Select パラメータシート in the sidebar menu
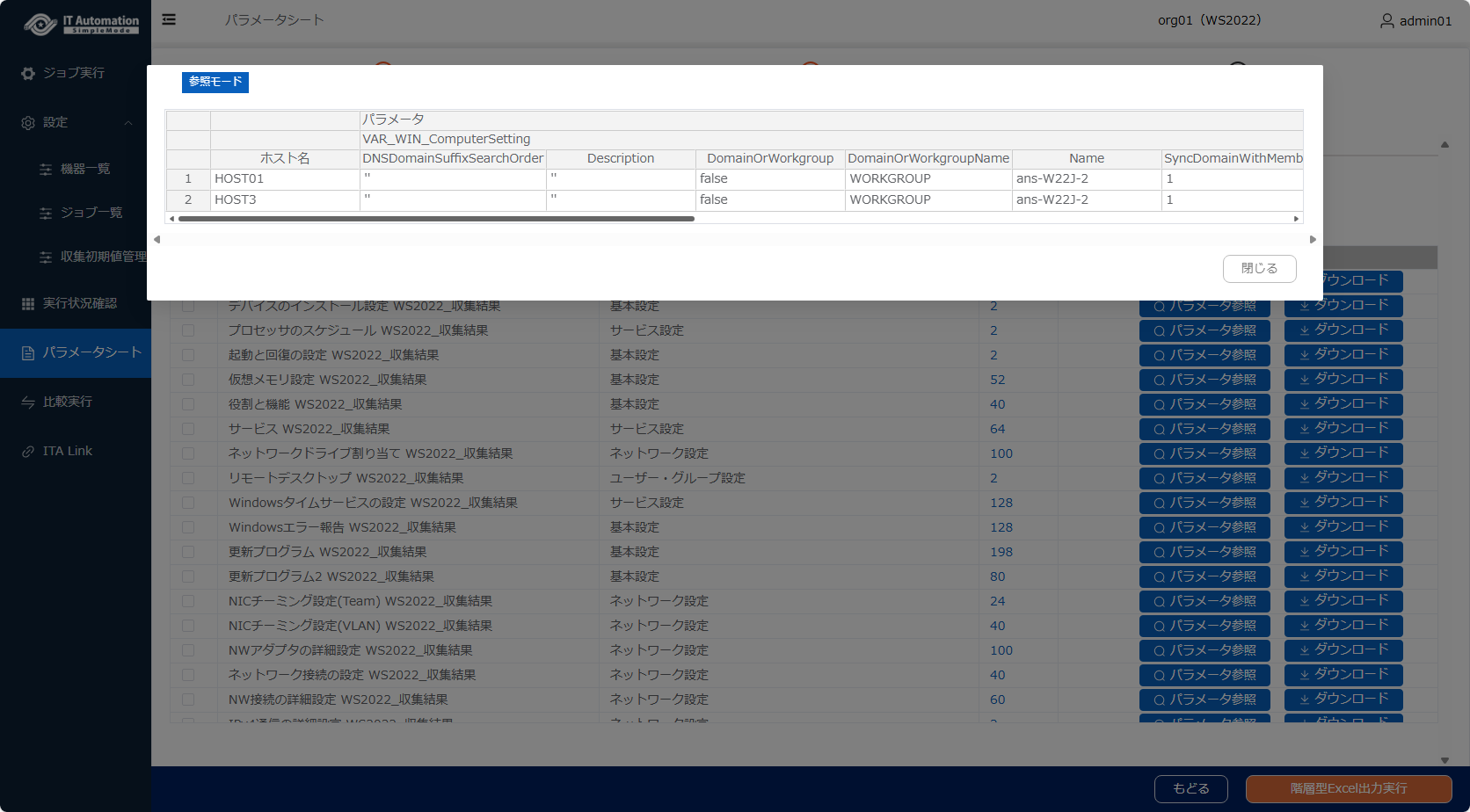The image size is (1470, 812). [x=91, y=352]
